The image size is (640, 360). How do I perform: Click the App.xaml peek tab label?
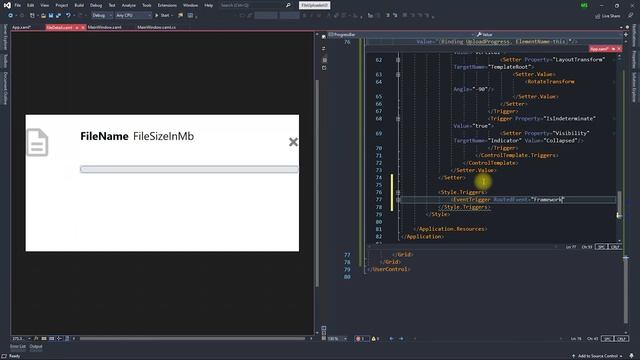coord(599,49)
